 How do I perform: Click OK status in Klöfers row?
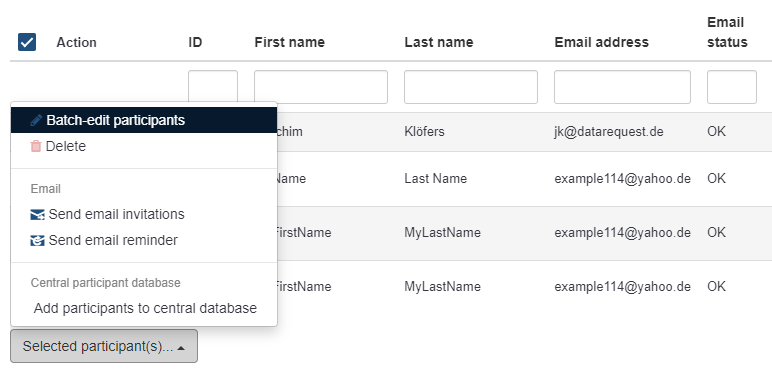pyautogui.click(x=716, y=132)
